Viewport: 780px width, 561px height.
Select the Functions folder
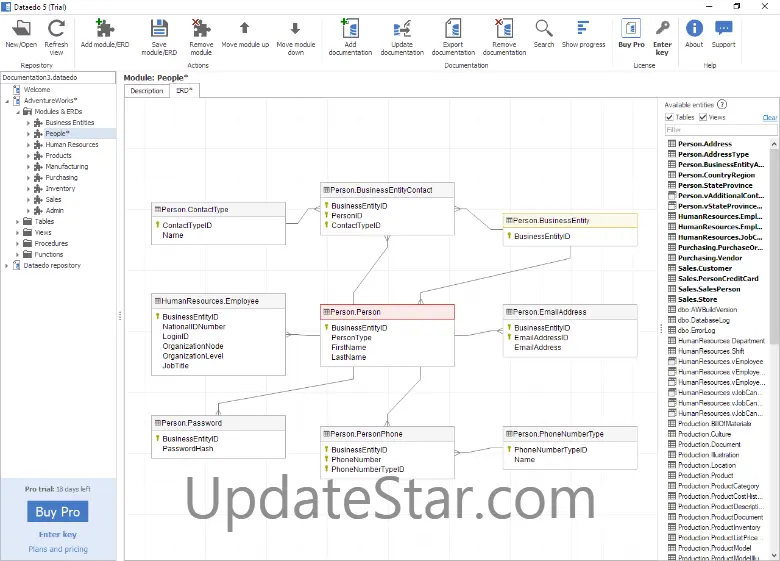pyautogui.click(x=49, y=254)
